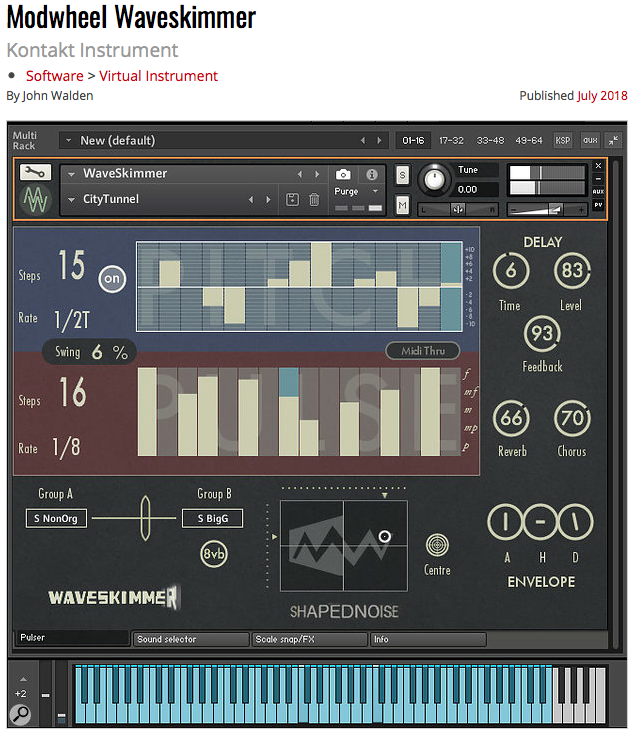Image resolution: width=635 pixels, height=740 pixels.
Task: Open the KSP script button
Action: point(563,140)
